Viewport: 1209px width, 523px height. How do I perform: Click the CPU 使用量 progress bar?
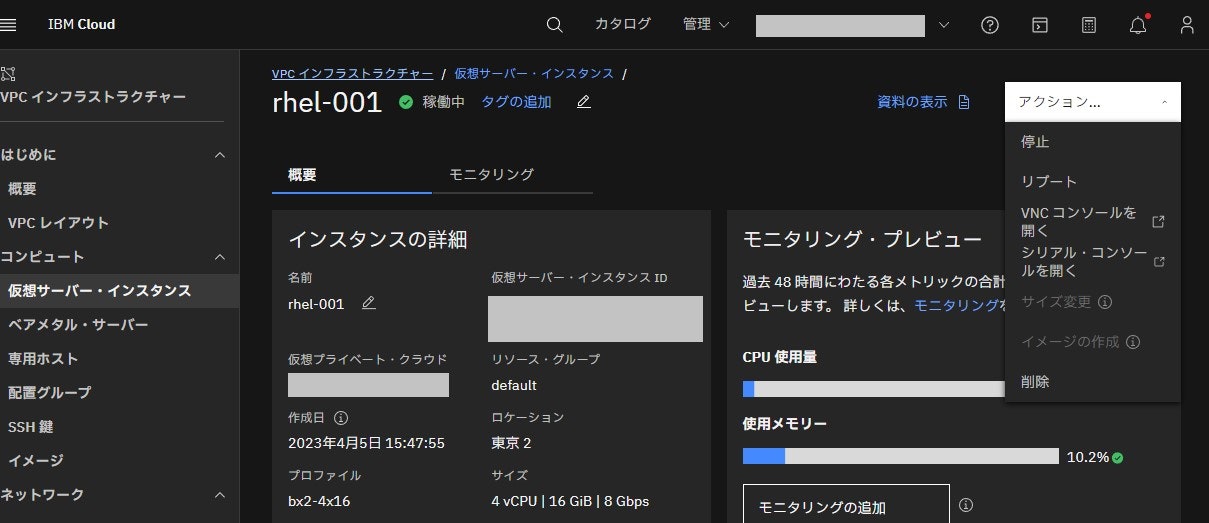(x=874, y=389)
